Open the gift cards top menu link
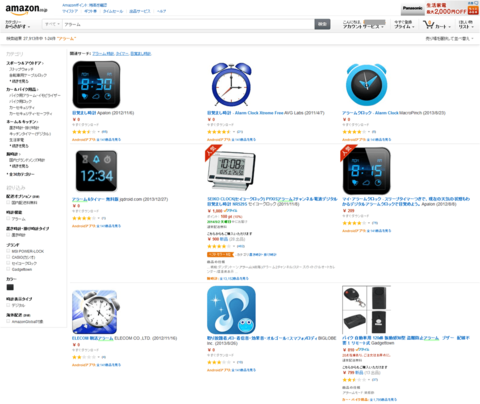The width and height of the screenshot is (480, 404). click(90, 11)
